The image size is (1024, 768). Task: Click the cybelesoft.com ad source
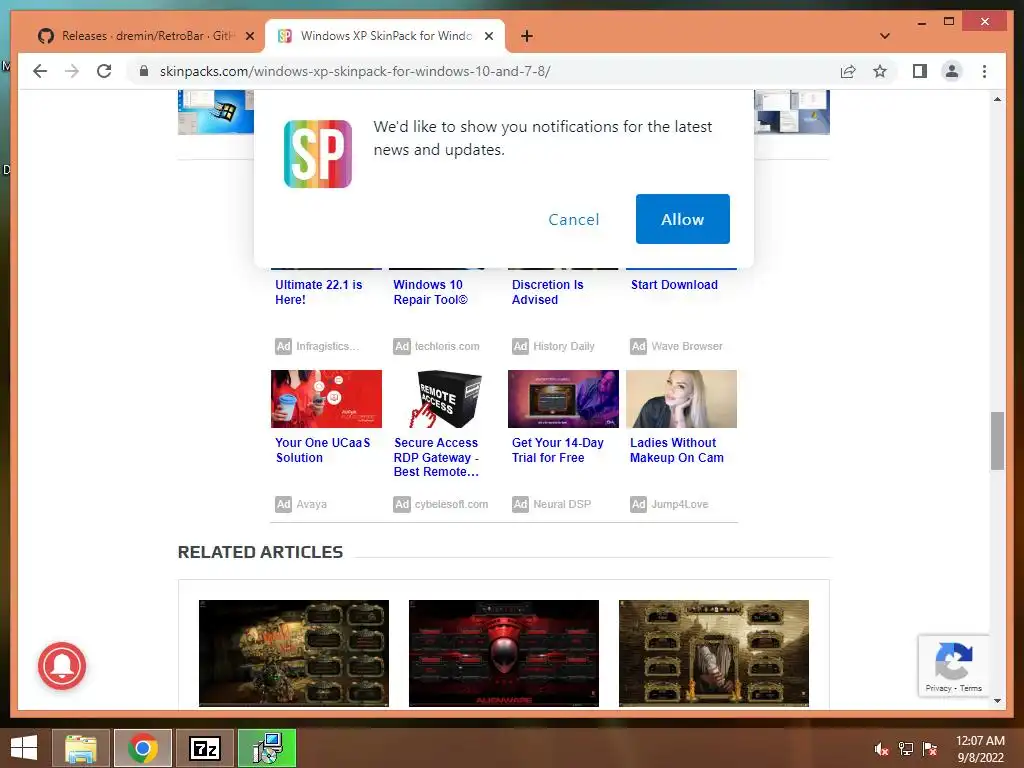point(451,504)
